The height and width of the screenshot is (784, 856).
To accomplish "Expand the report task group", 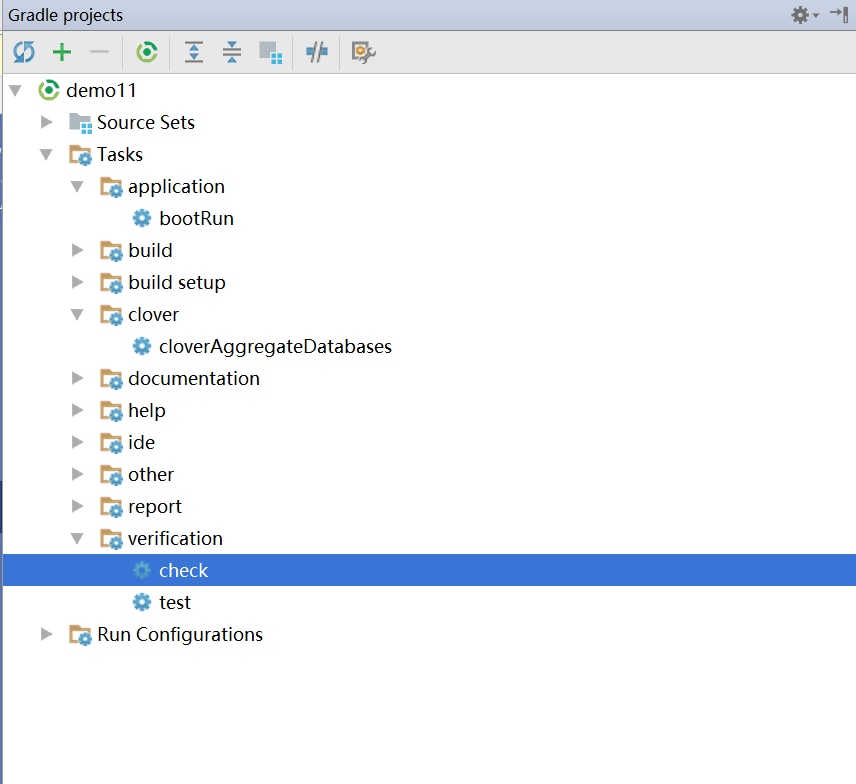I will coord(78,507).
